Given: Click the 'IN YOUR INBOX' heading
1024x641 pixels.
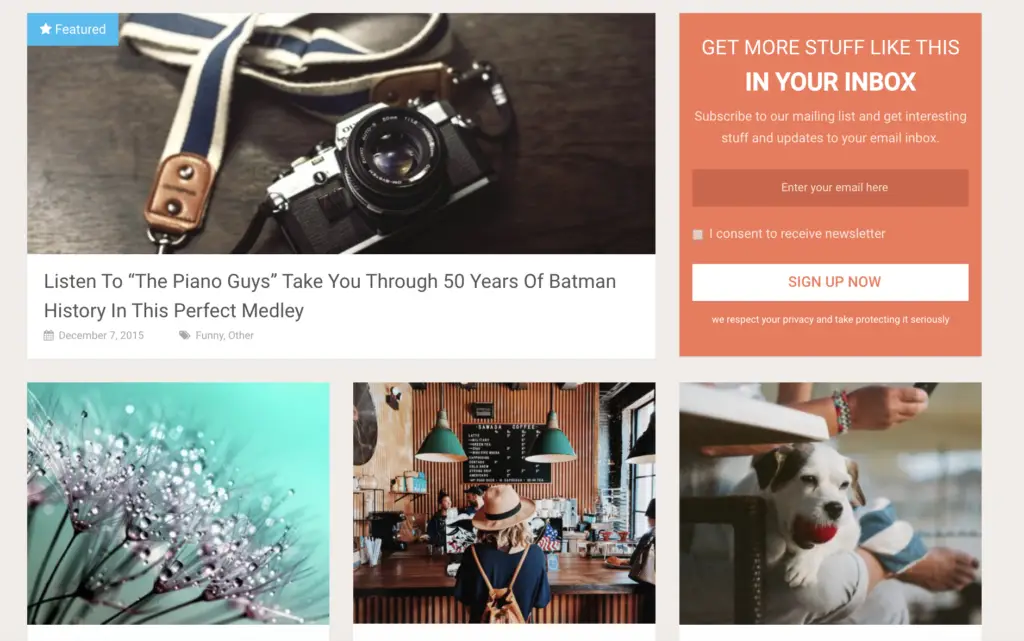Looking at the screenshot, I should click(x=830, y=82).
